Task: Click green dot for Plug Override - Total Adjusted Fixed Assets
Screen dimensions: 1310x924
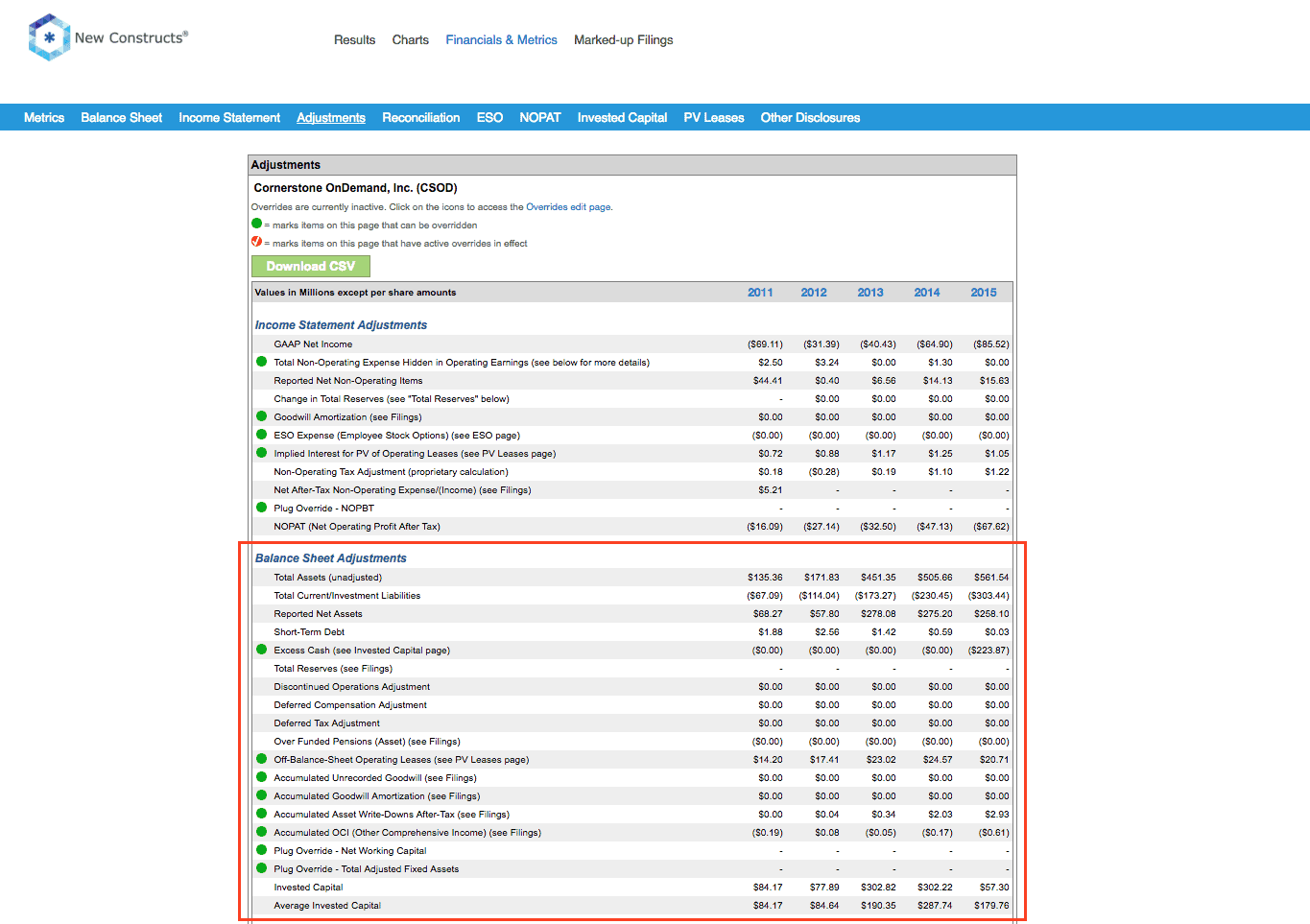Action: 261,868
